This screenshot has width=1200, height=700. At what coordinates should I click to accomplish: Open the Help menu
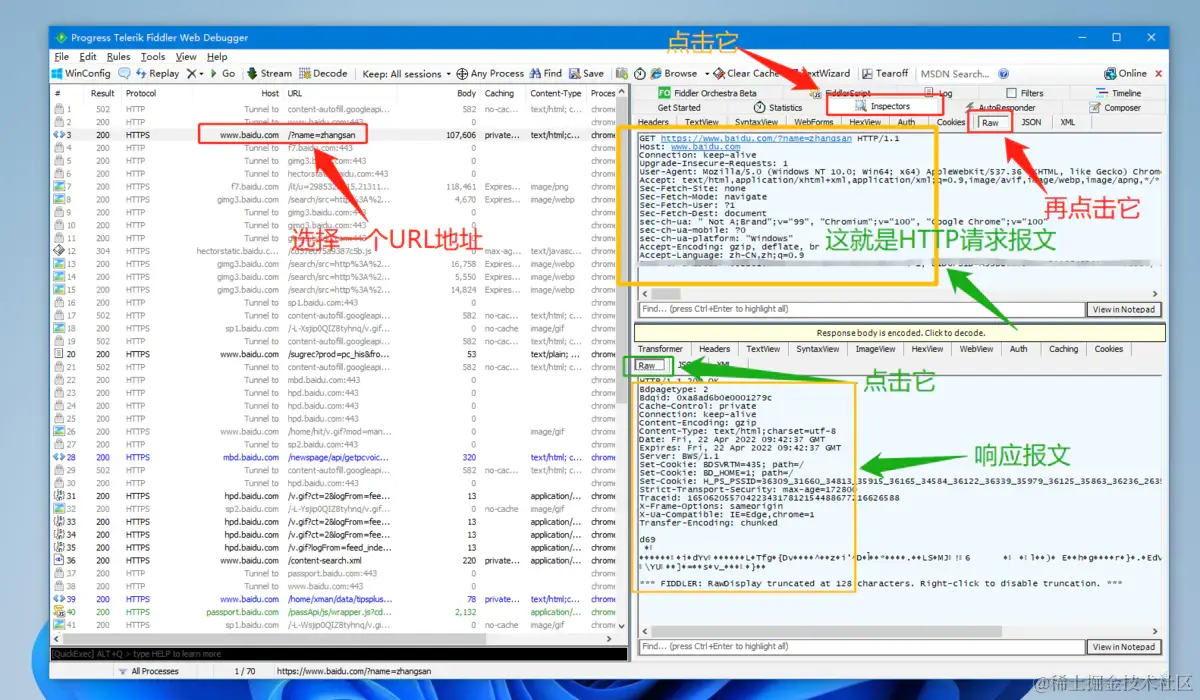click(217, 57)
